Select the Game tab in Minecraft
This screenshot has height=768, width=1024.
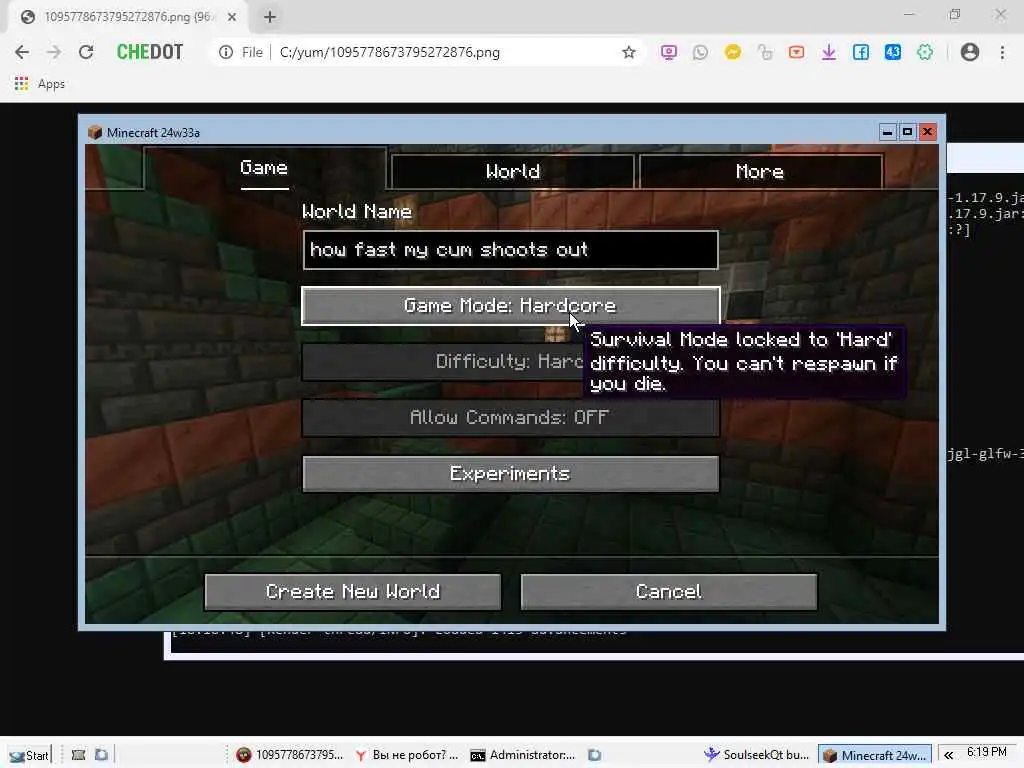pos(264,168)
